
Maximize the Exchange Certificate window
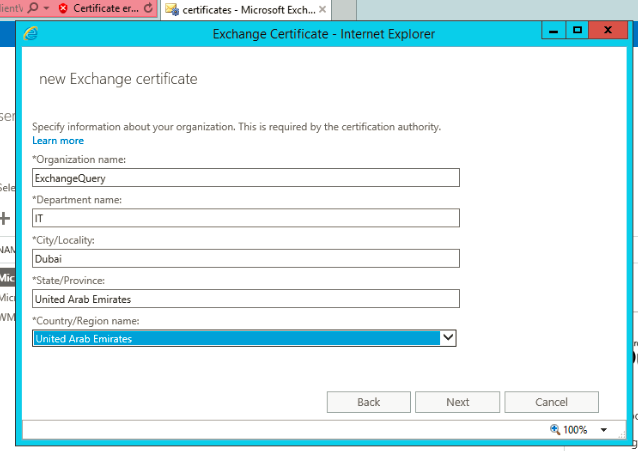577,33
